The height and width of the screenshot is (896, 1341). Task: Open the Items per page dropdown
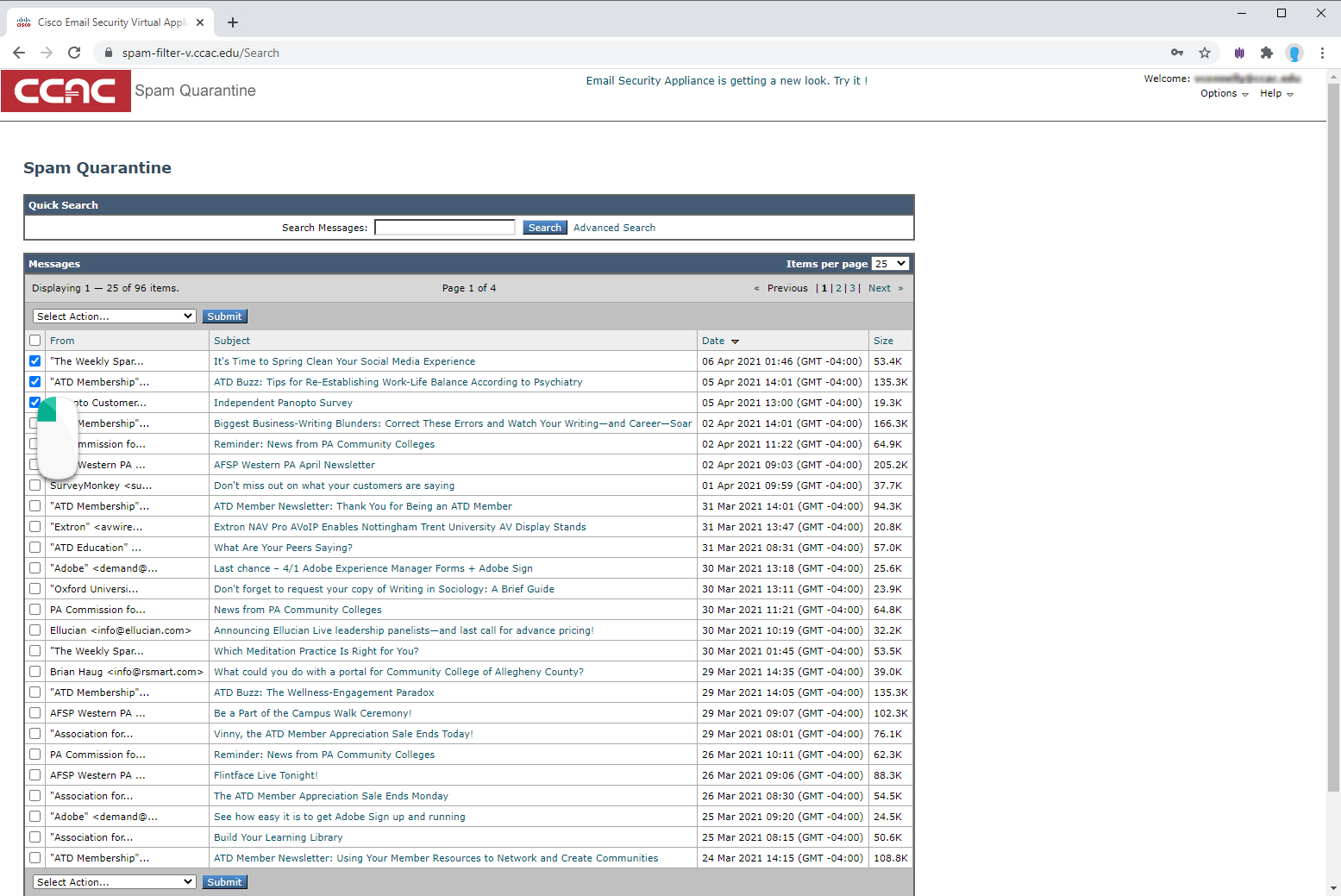coord(890,263)
